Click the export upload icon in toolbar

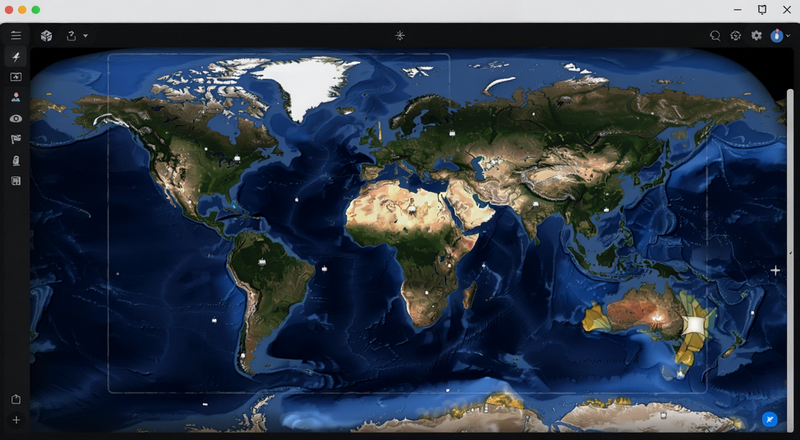pyautogui.click(x=71, y=36)
